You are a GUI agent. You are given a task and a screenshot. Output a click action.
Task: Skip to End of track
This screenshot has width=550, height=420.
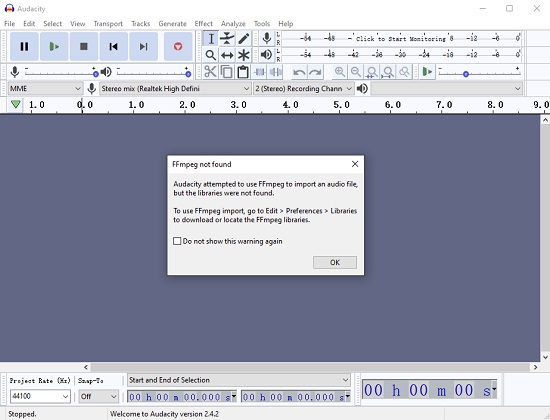(143, 47)
